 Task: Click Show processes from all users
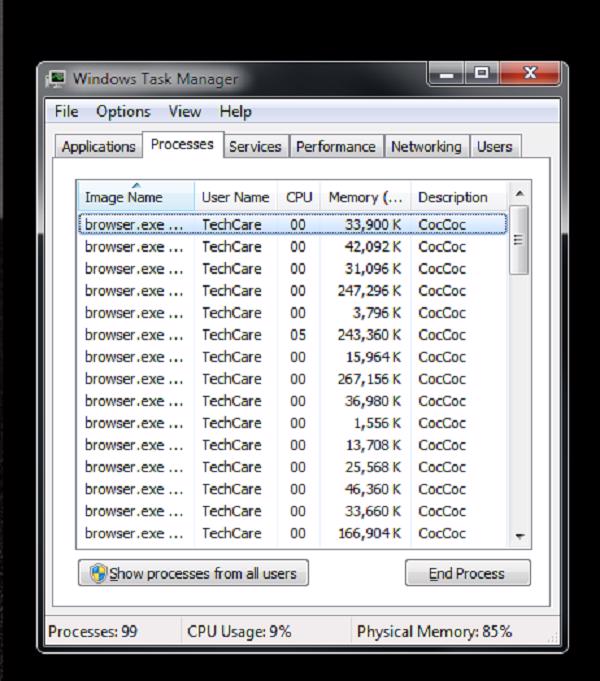(193, 573)
